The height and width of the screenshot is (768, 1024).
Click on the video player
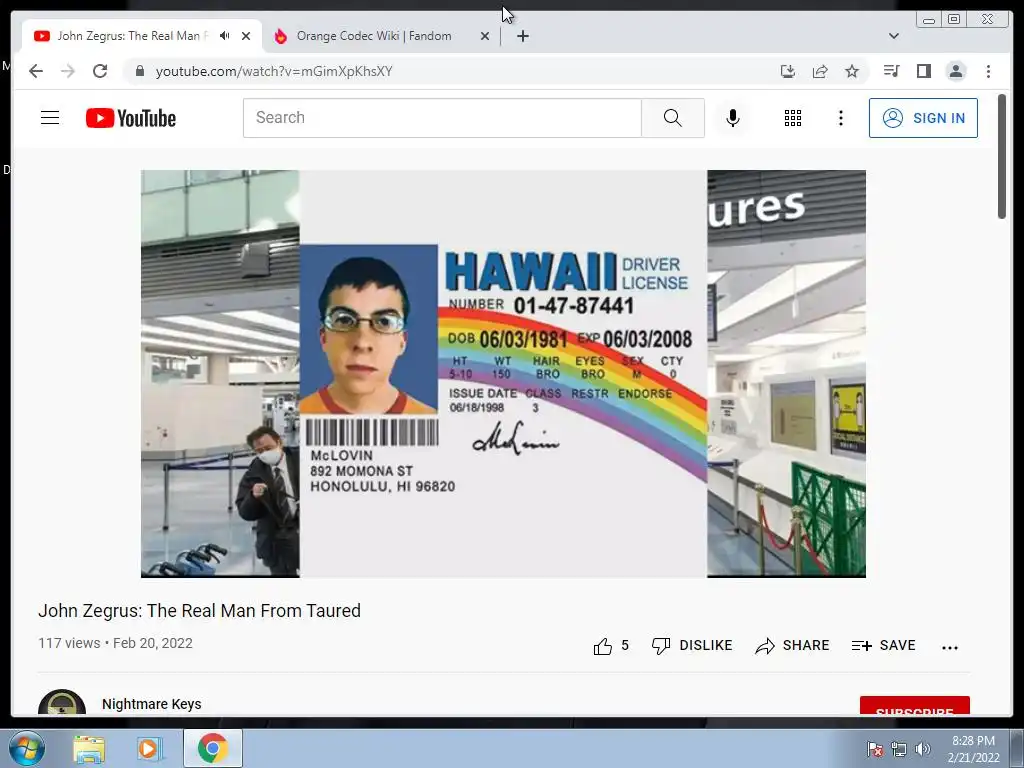click(504, 374)
